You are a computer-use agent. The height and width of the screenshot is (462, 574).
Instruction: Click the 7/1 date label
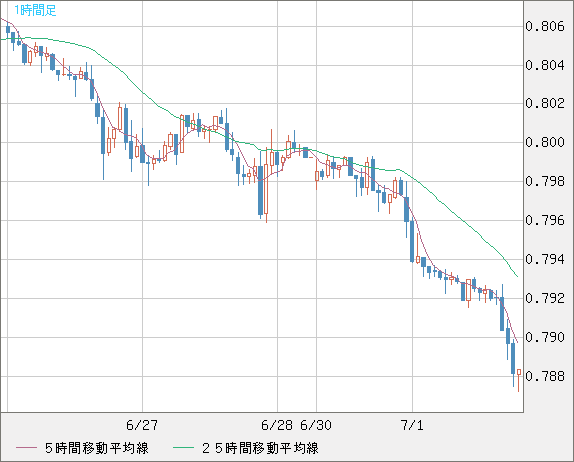(x=412, y=425)
